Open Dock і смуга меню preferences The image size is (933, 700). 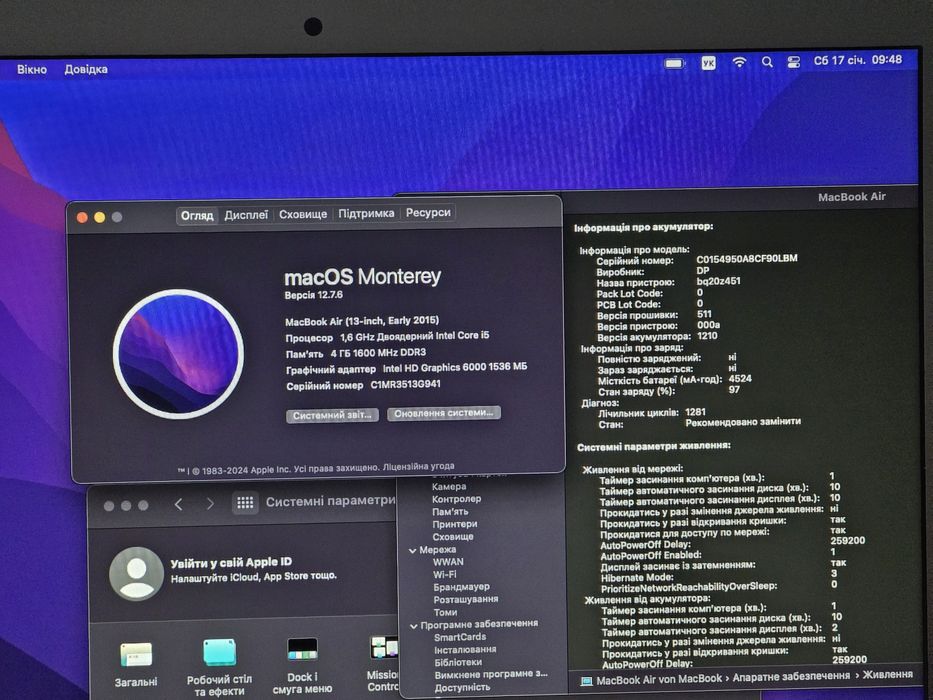[x=302, y=650]
